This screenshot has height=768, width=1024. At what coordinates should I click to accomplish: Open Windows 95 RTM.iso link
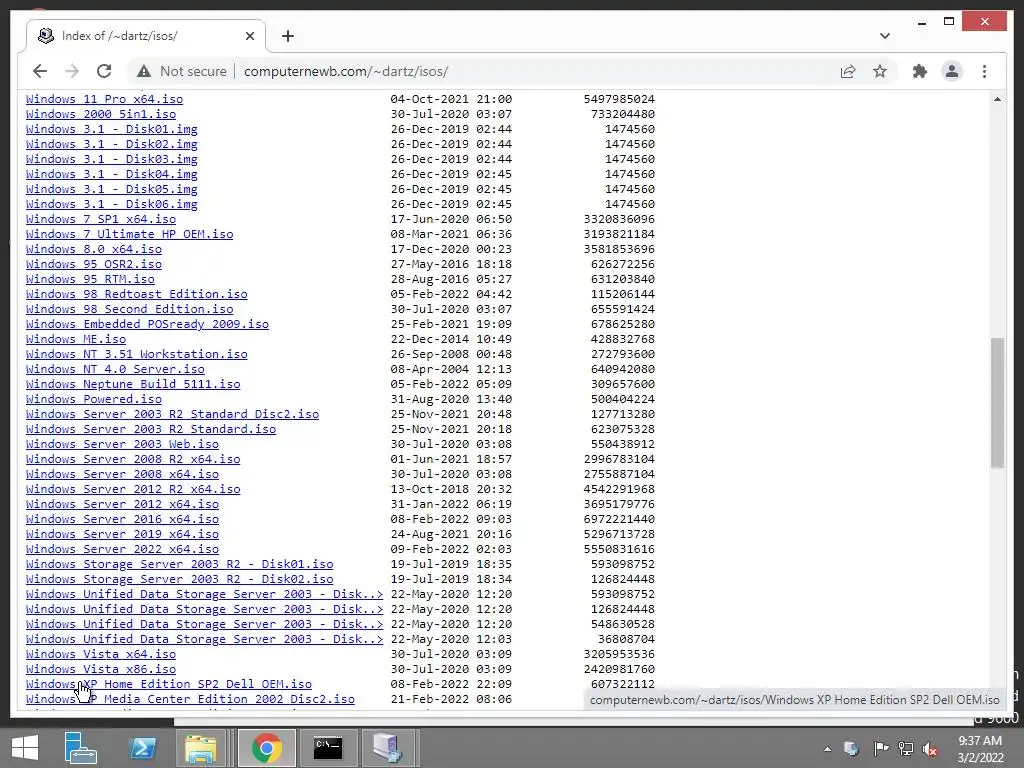(90, 280)
